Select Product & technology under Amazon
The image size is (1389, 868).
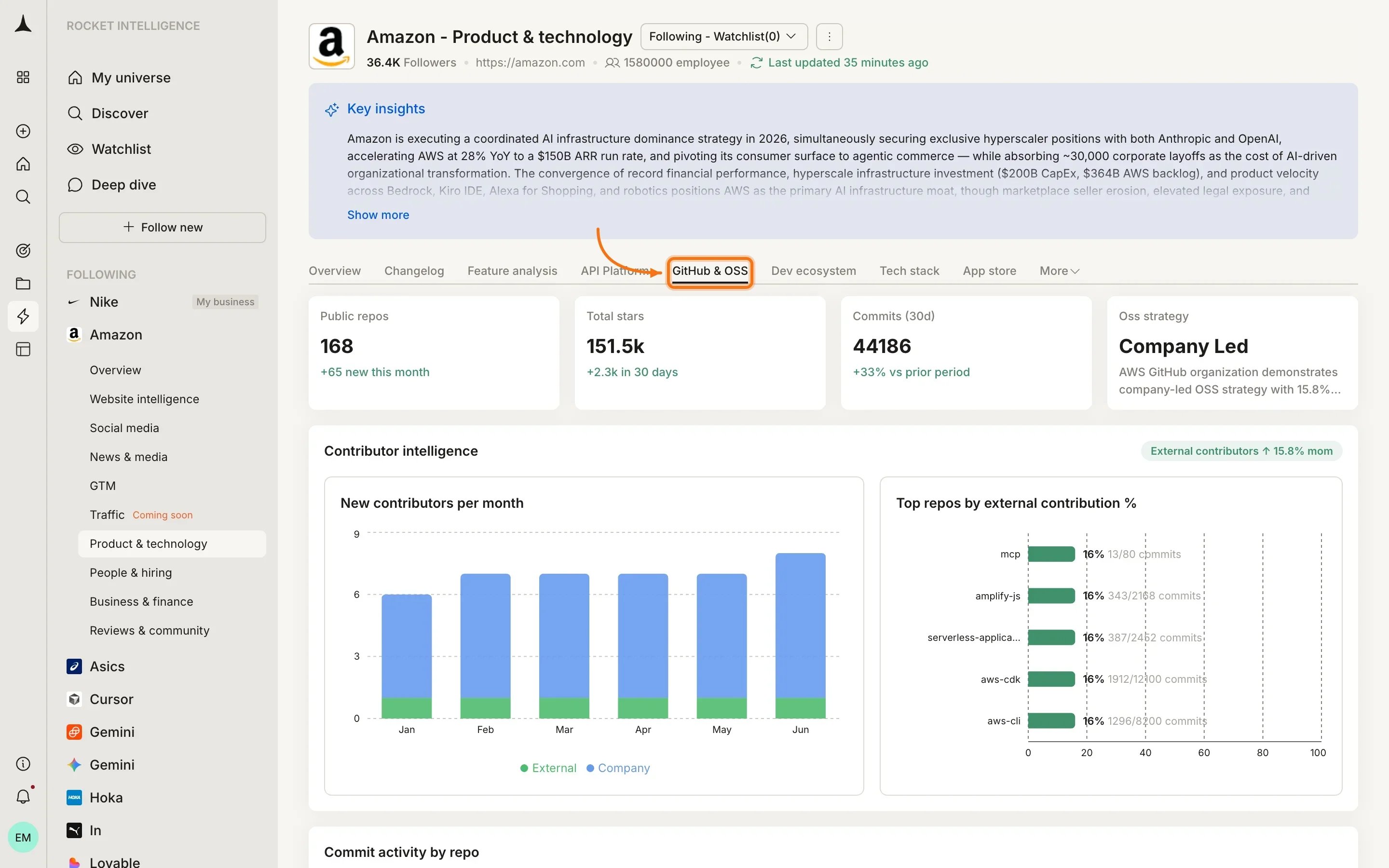click(172, 543)
